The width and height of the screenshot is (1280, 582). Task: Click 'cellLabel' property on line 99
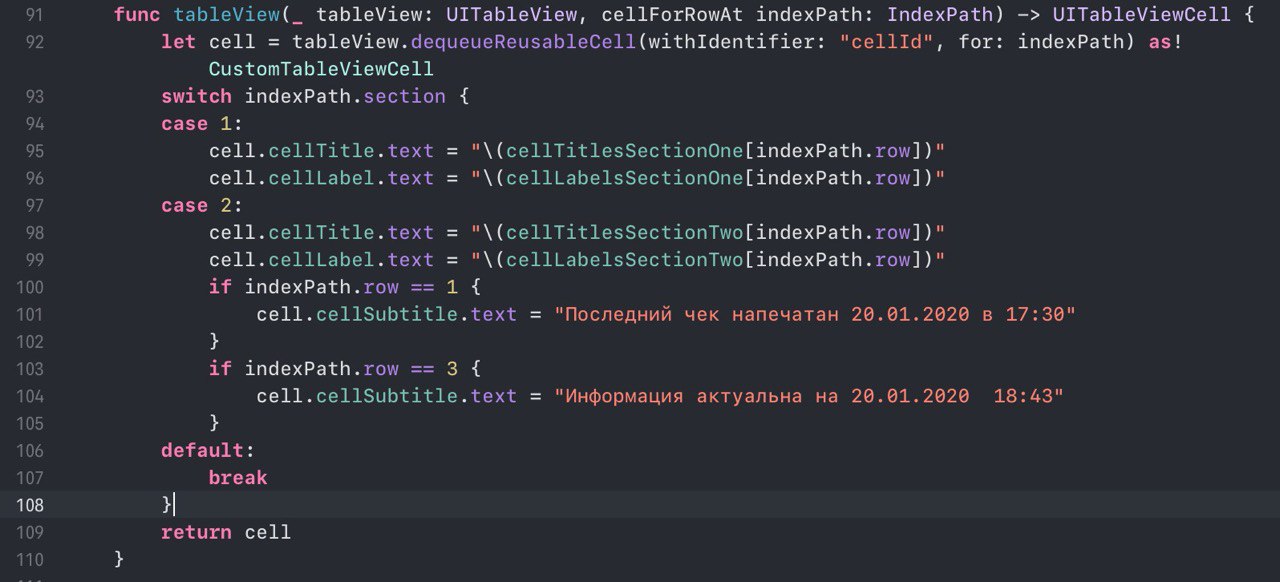(321, 260)
